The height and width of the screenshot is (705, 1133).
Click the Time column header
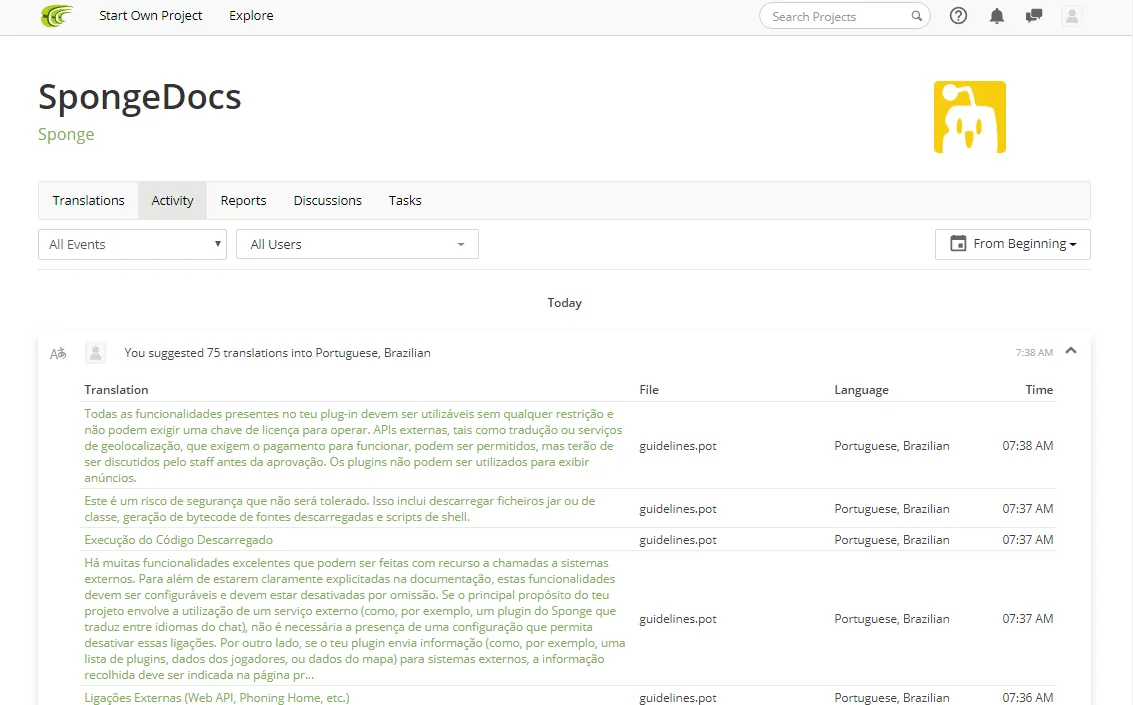(x=1039, y=389)
